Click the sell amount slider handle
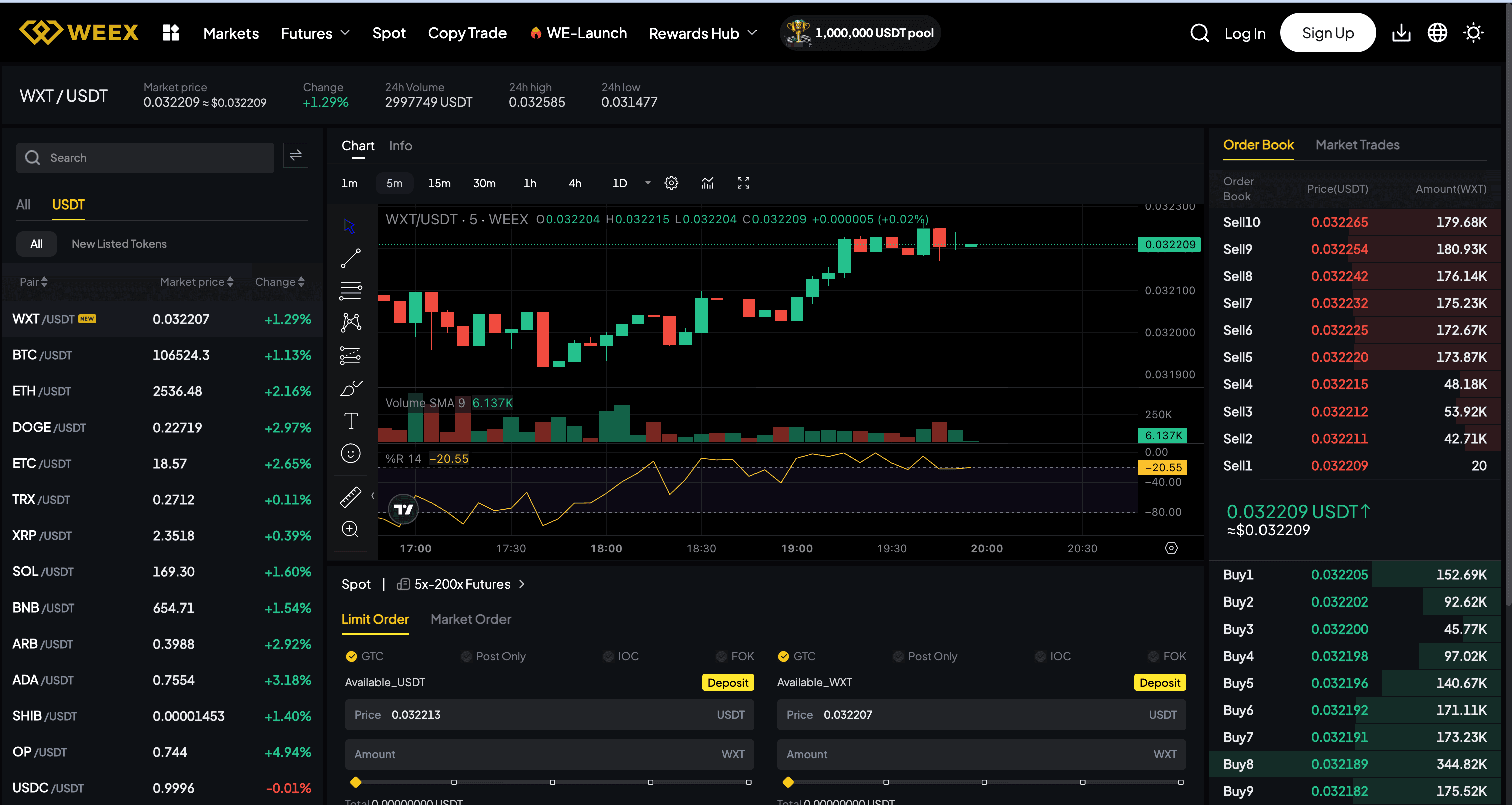Screen dimensions: 1512x805 pyautogui.click(x=788, y=782)
